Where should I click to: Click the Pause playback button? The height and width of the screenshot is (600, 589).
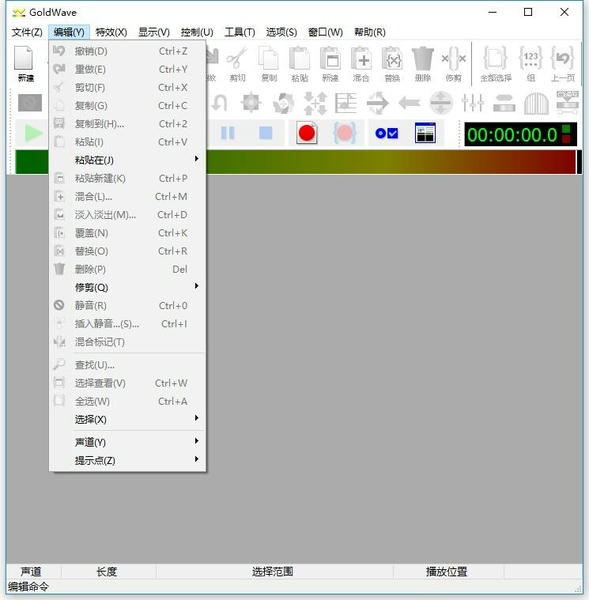228,133
